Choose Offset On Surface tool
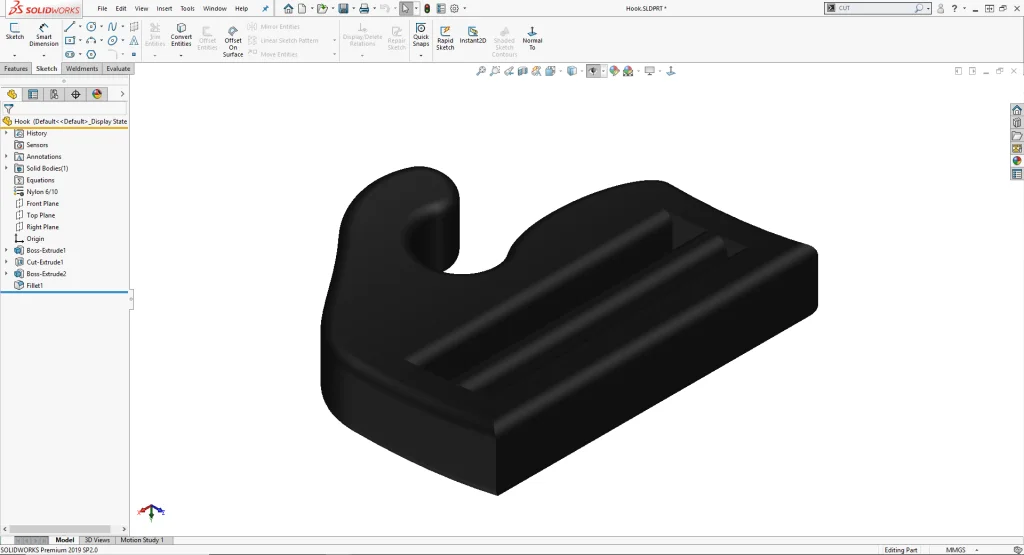This screenshot has height=555, width=1024. tap(233, 40)
